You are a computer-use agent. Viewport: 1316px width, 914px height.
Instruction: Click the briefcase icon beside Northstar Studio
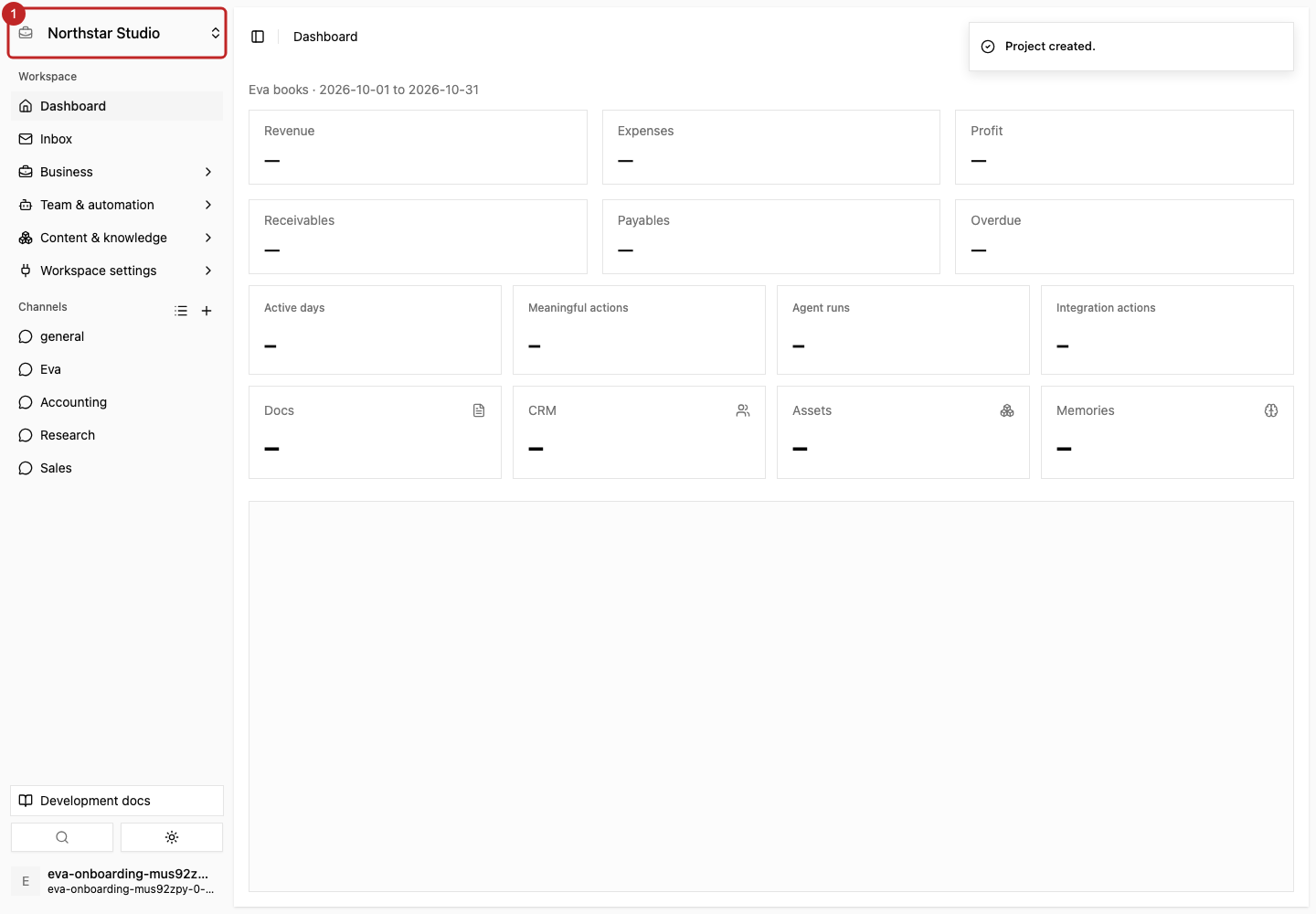(27, 33)
